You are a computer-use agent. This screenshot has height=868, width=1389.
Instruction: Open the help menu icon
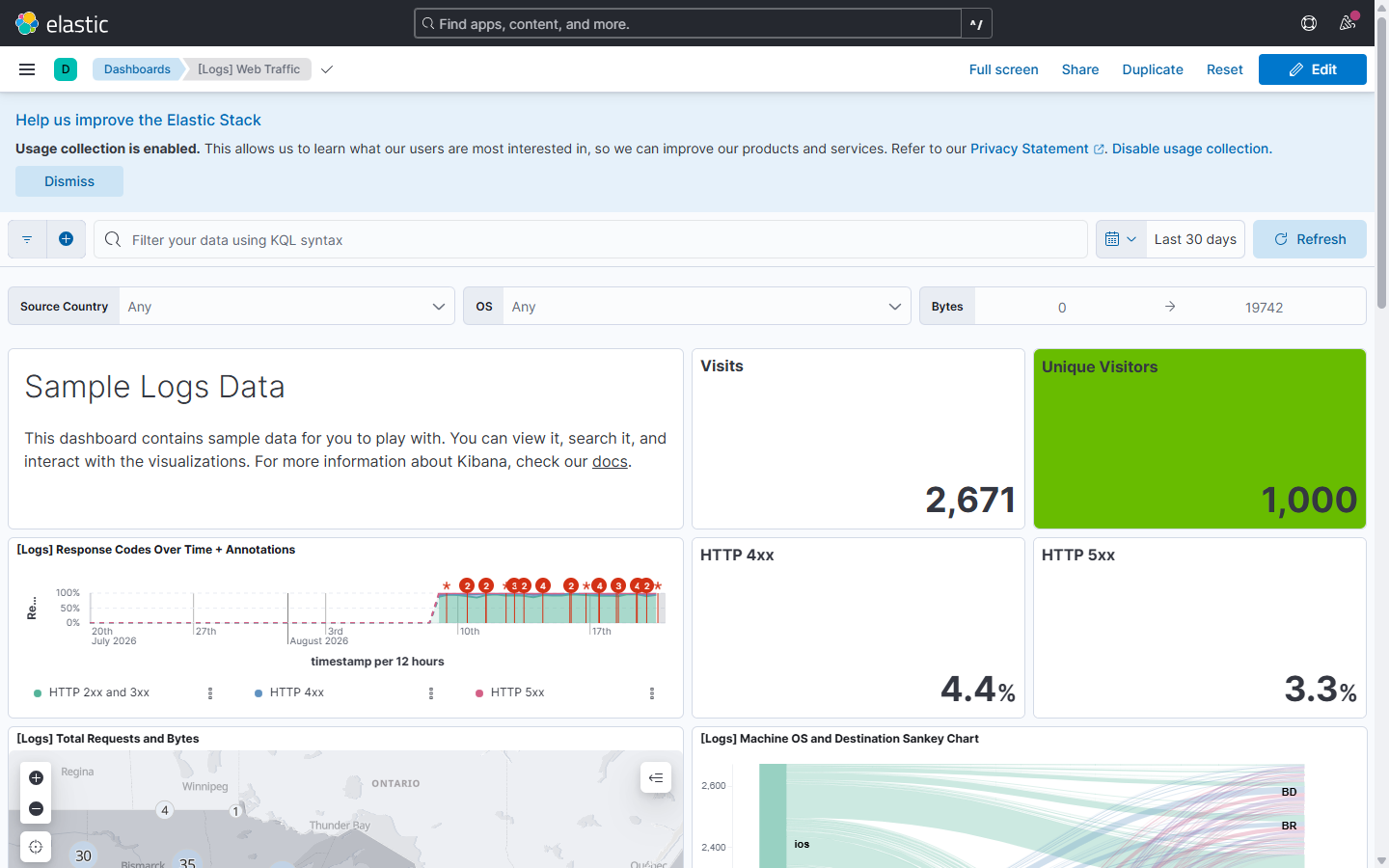click(1309, 23)
